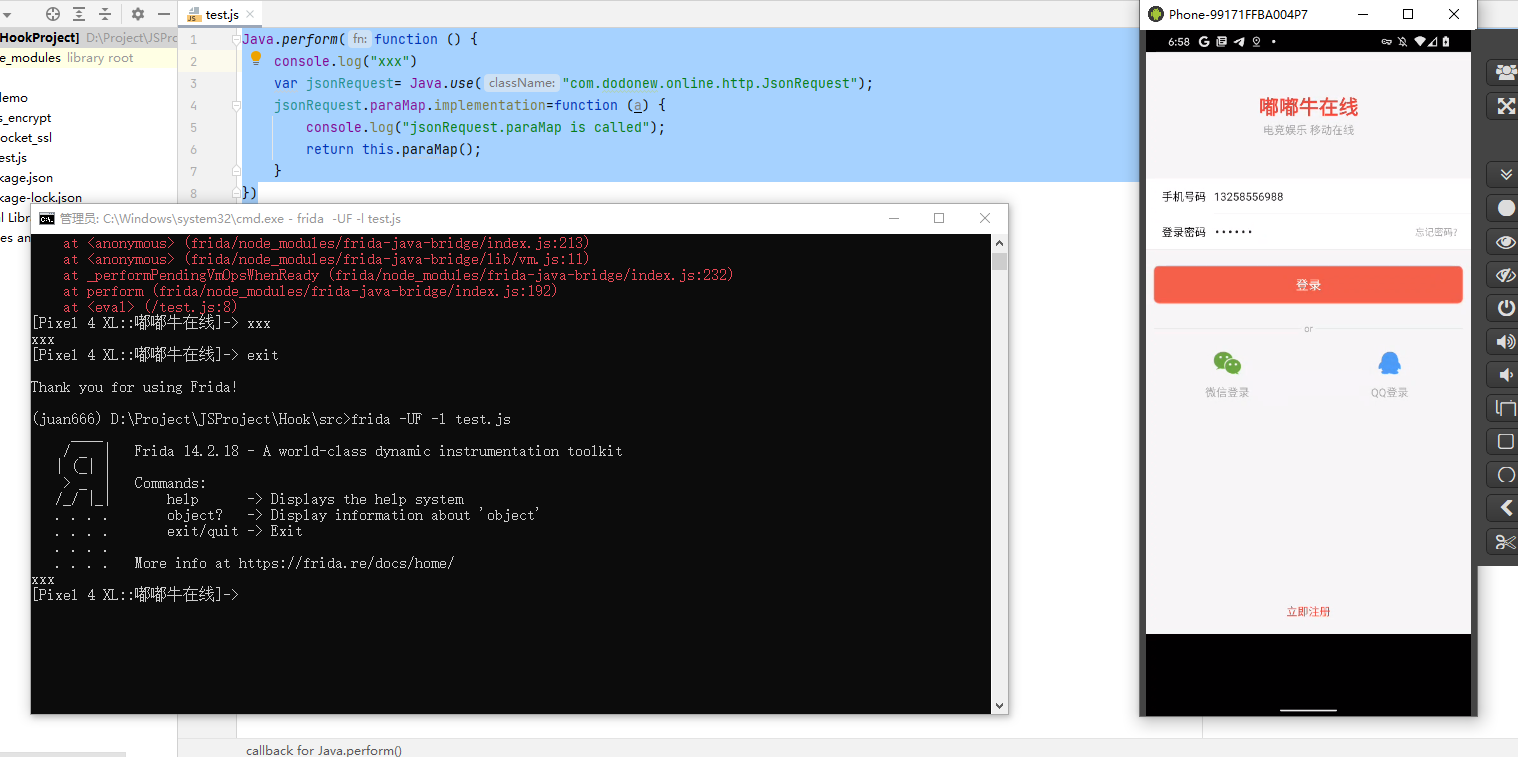Click the fold end marker on line 8
The height and width of the screenshot is (757, 1518).
[x=236, y=193]
